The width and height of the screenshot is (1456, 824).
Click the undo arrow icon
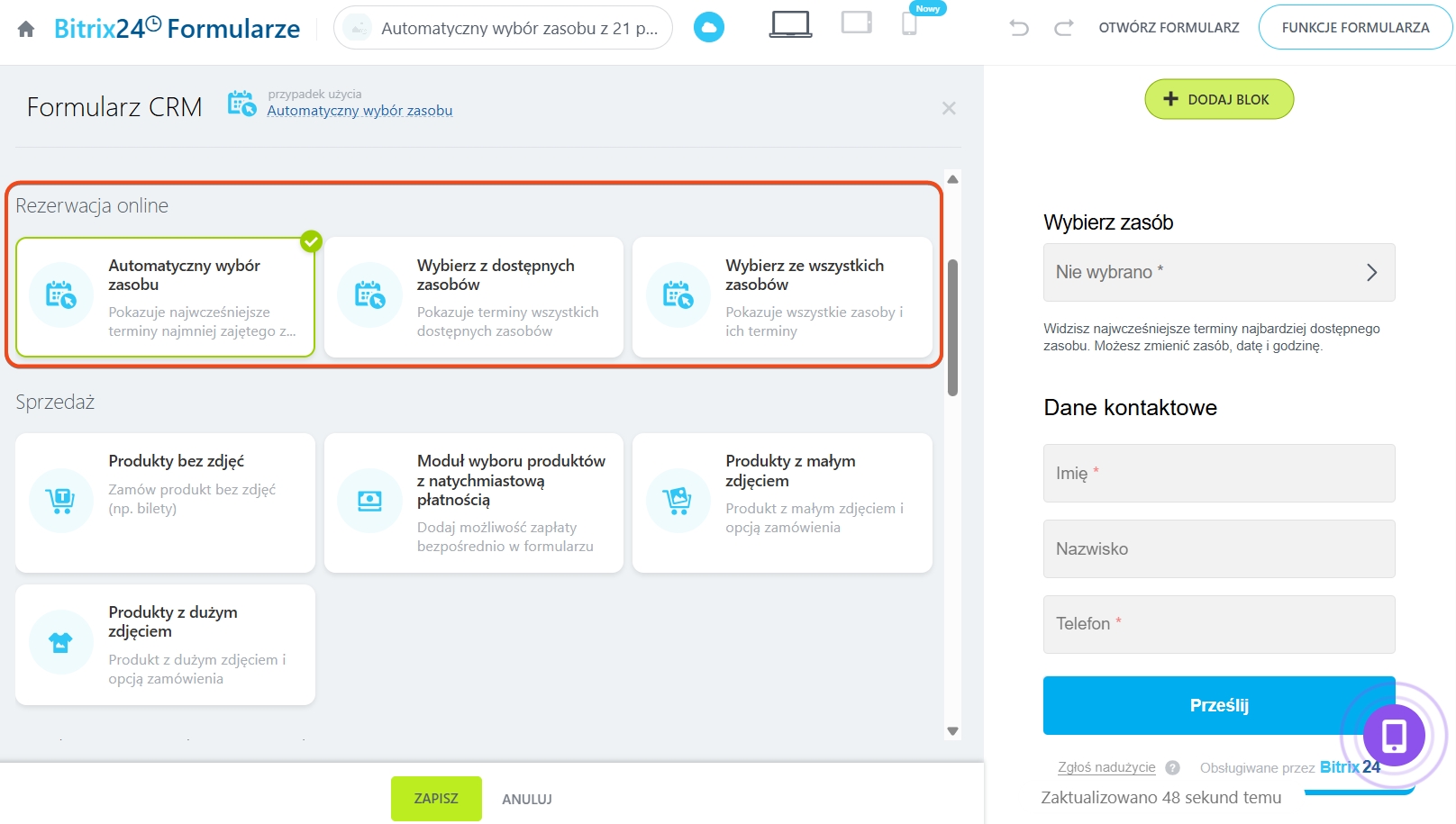[x=1019, y=28]
